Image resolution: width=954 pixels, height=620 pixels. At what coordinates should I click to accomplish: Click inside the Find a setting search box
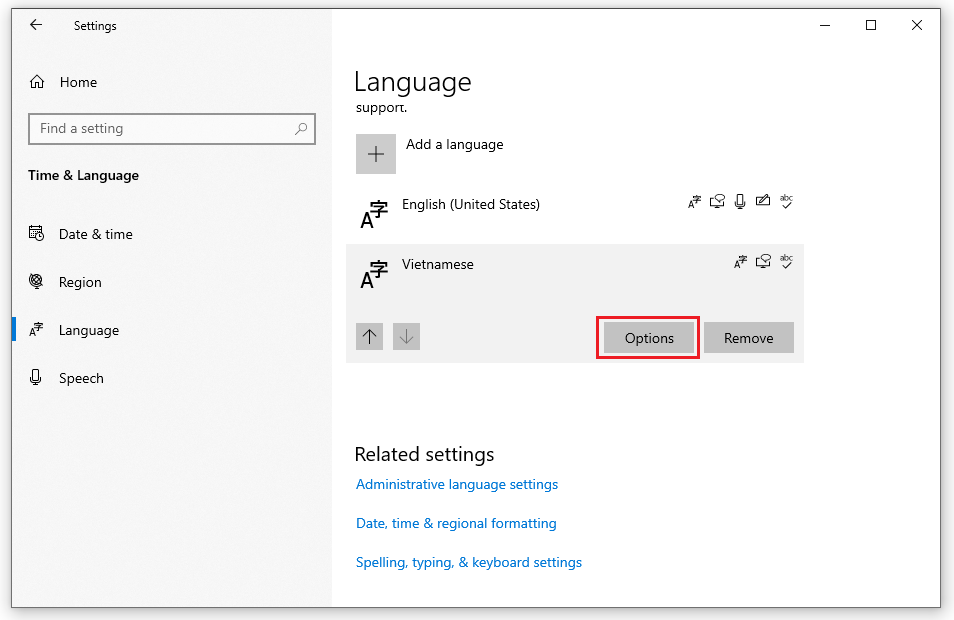coord(171,129)
